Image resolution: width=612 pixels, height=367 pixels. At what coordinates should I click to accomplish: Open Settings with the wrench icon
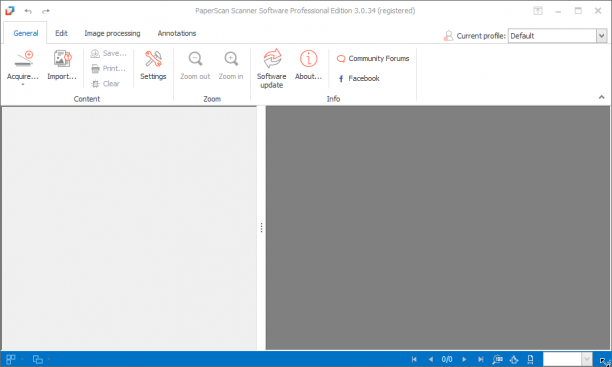153,59
